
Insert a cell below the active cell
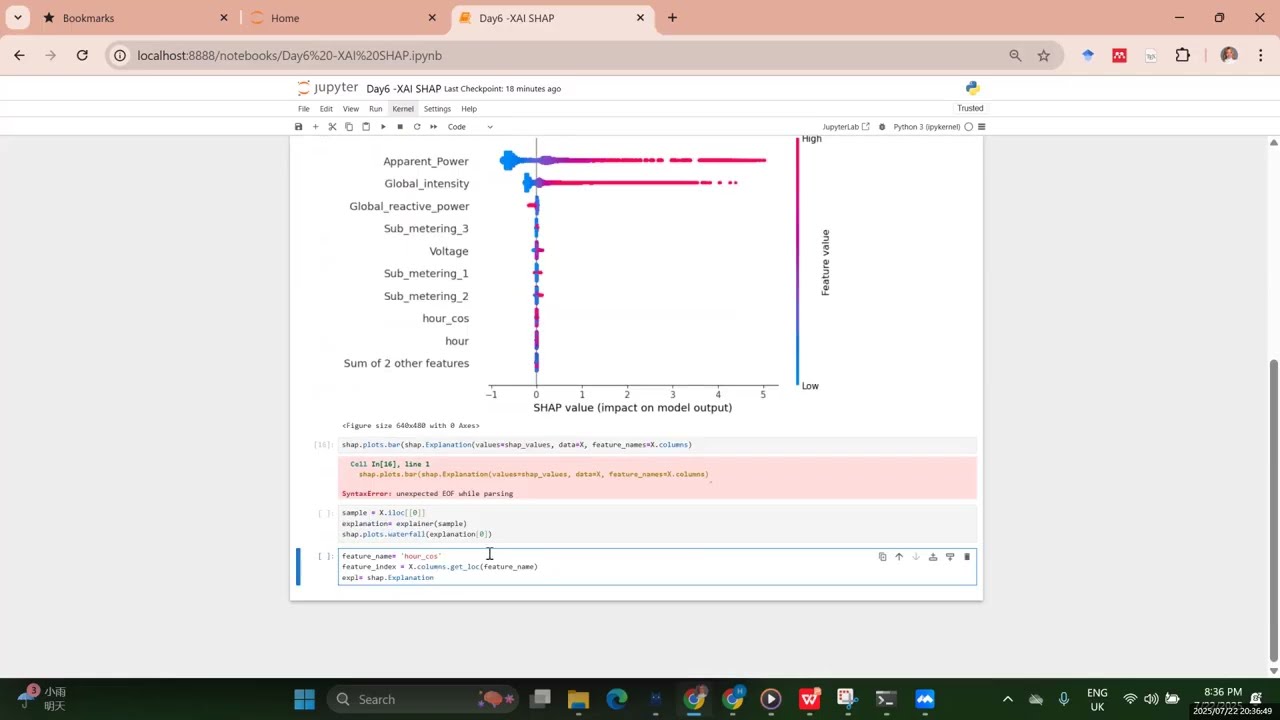(x=950, y=557)
